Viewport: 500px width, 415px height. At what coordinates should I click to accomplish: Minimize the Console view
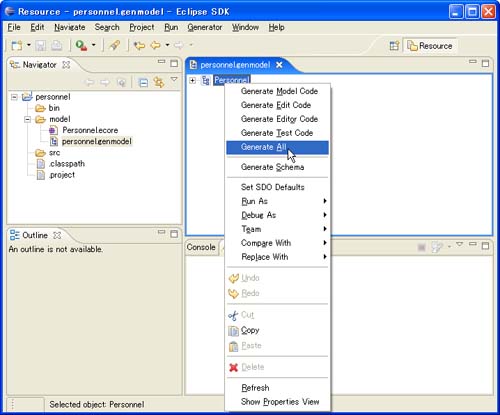click(x=473, y=244)
